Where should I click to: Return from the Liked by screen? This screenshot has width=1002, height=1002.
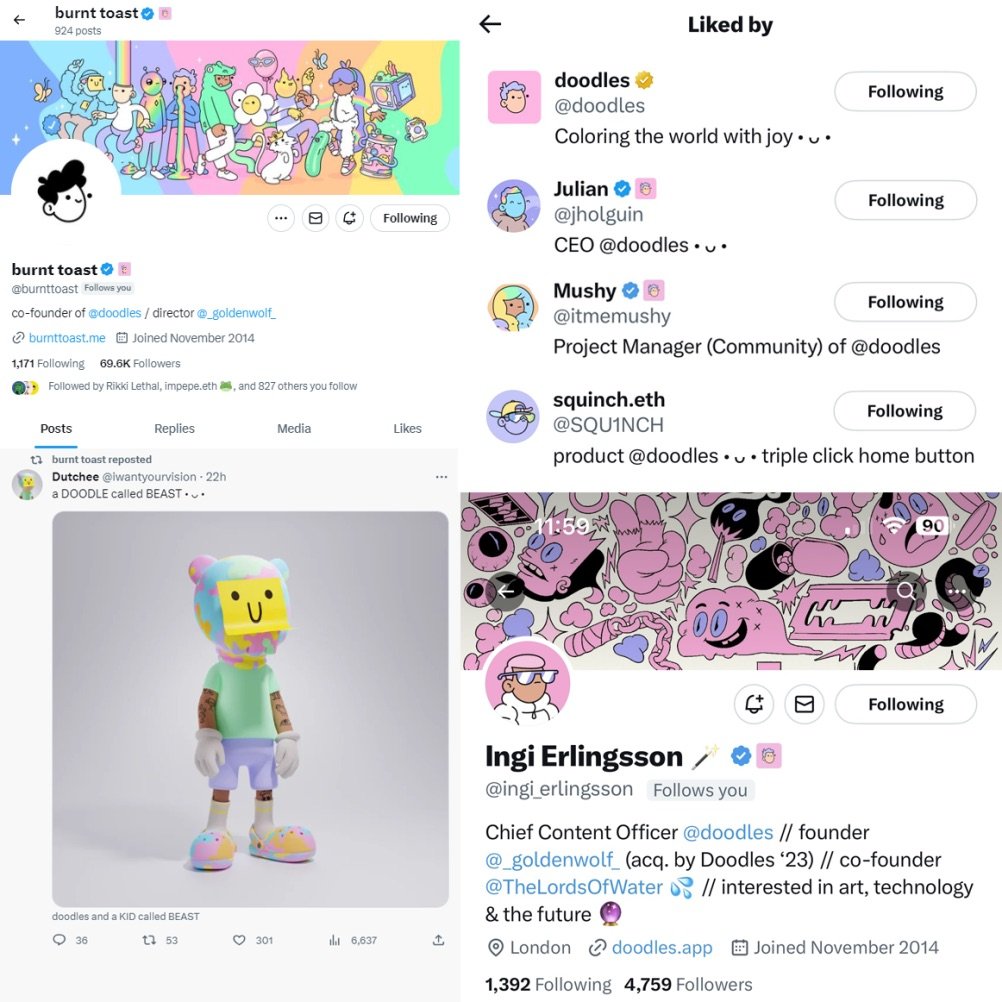click(490, 24)
